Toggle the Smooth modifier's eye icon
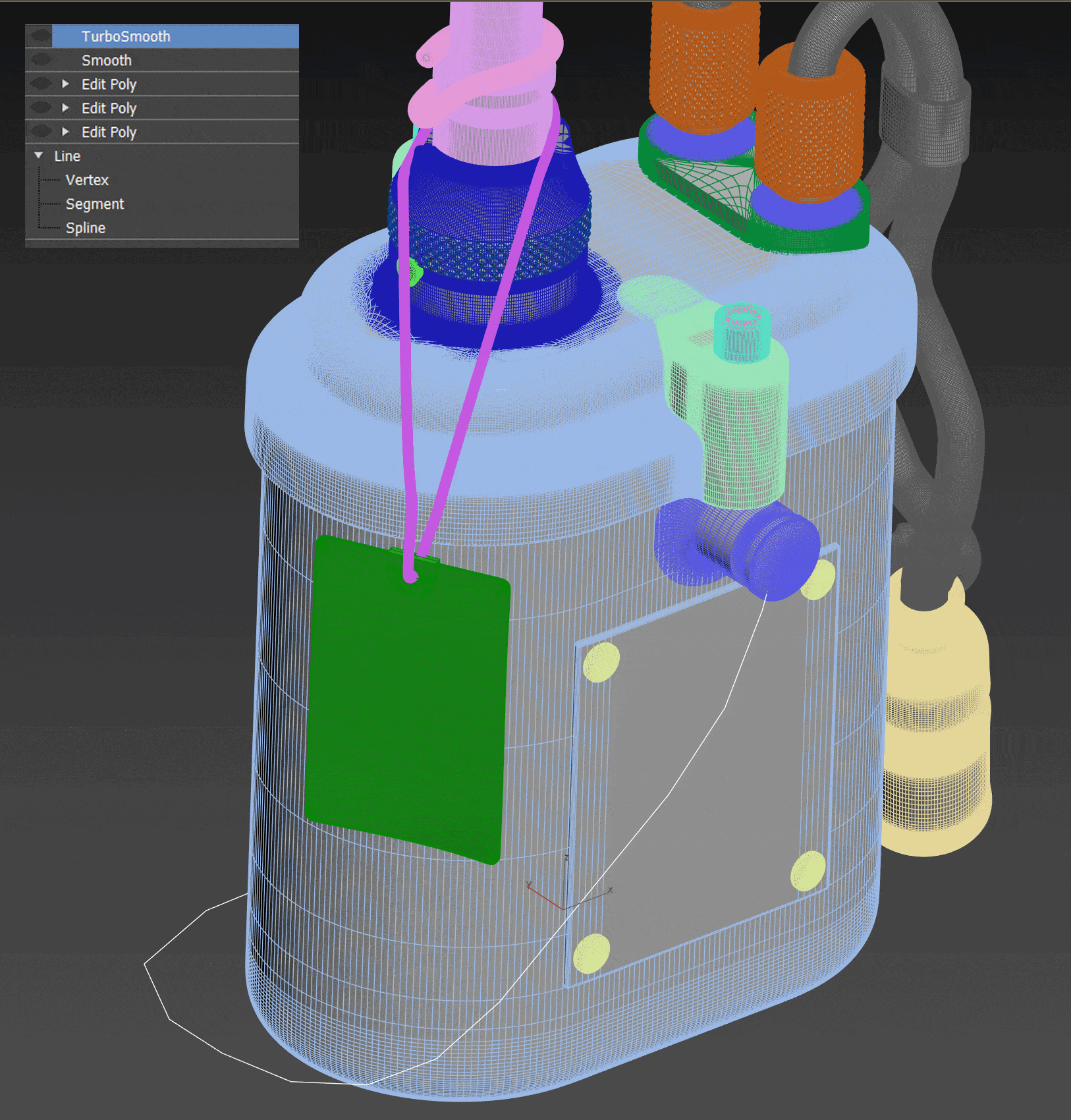The height and width of the screenshot is (1120, 1071). 40,60
